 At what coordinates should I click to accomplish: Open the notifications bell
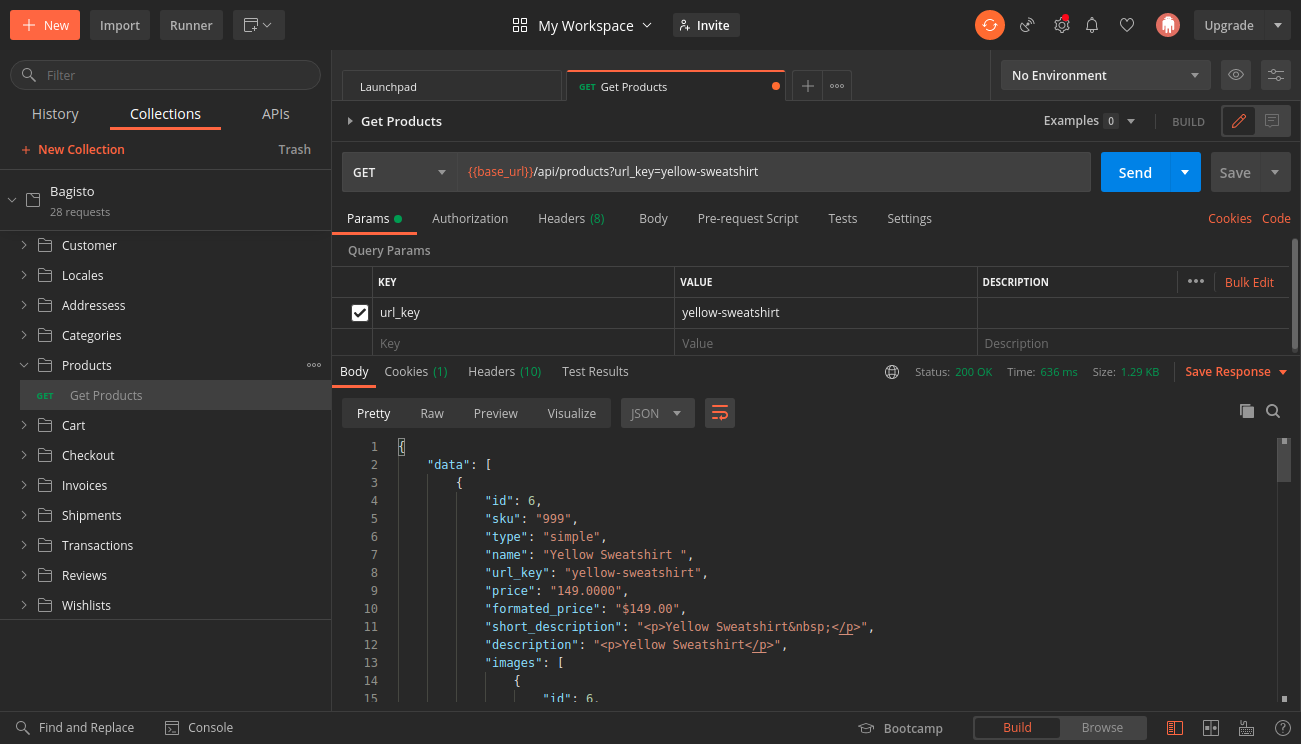coord(1093,25)
